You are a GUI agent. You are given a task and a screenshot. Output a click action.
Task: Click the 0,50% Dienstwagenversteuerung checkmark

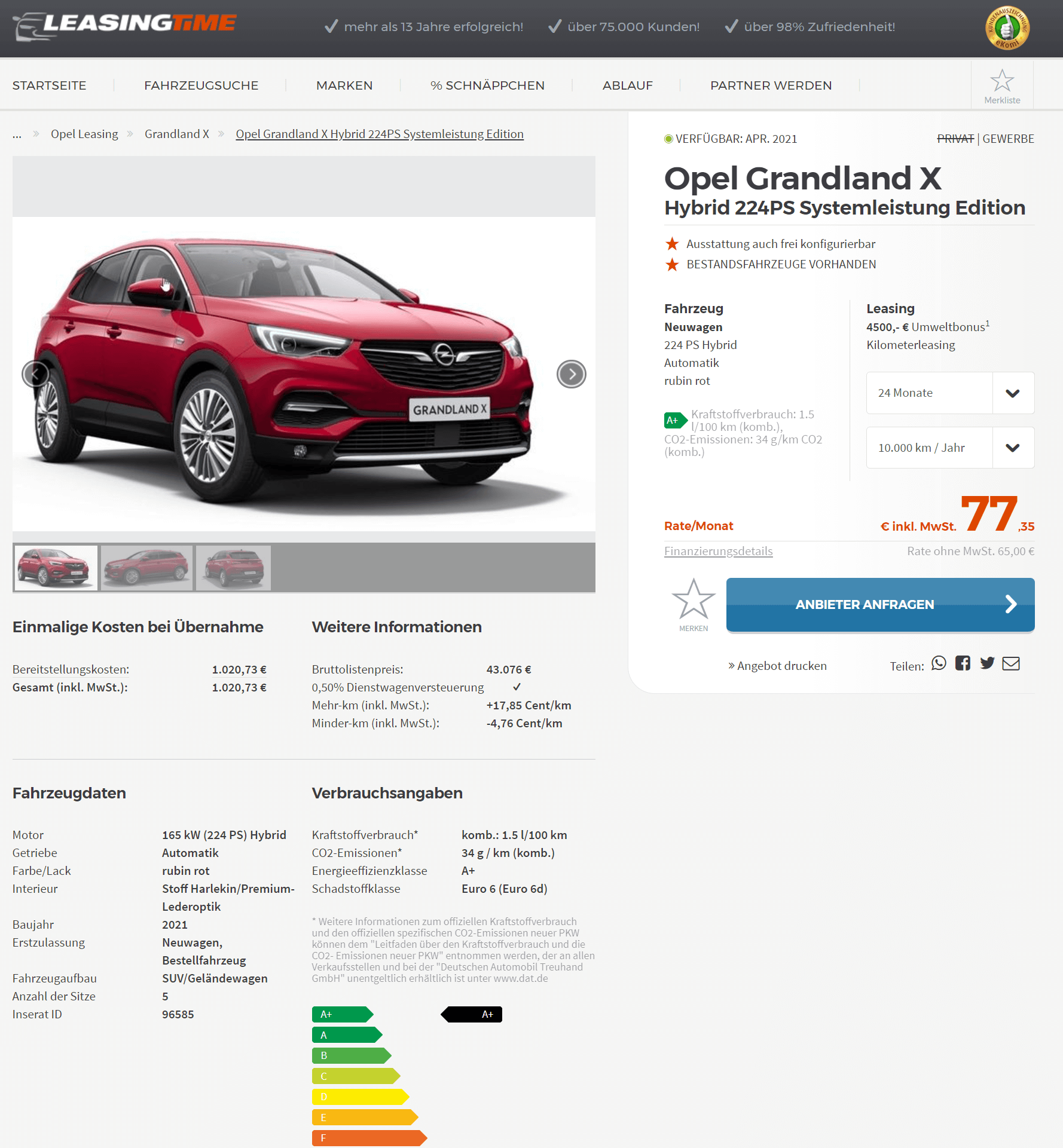pos(517,687)
